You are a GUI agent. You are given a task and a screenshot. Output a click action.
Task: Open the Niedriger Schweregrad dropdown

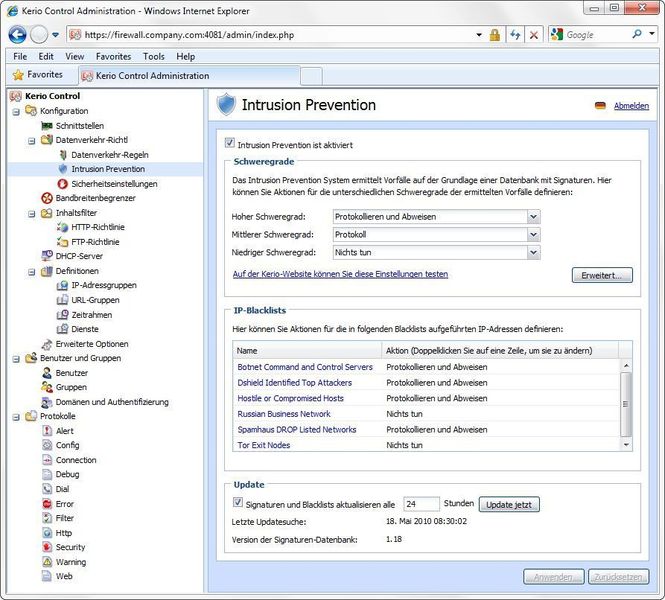pyautogui.click(x=534, y=252)
